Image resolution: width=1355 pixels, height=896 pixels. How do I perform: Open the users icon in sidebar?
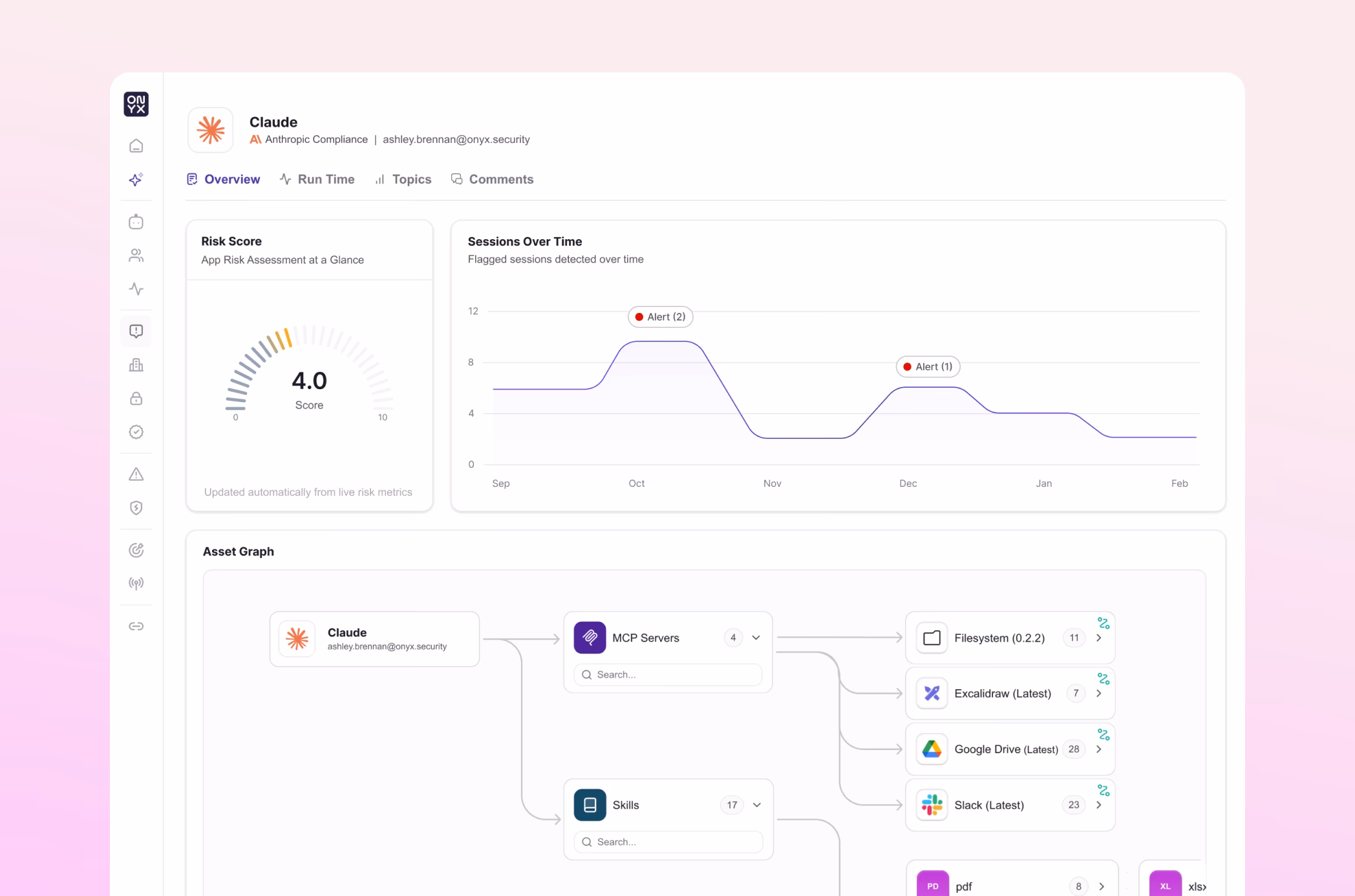pyautogui.click(x=136, y=255)
